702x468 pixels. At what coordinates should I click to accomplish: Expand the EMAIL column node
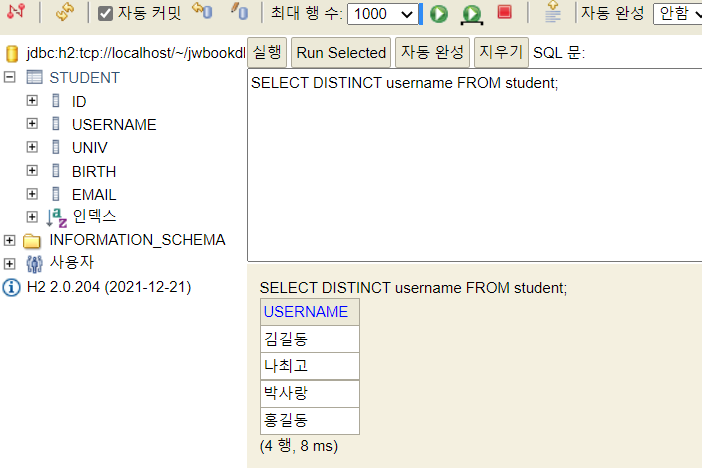(x=32, y=194)
